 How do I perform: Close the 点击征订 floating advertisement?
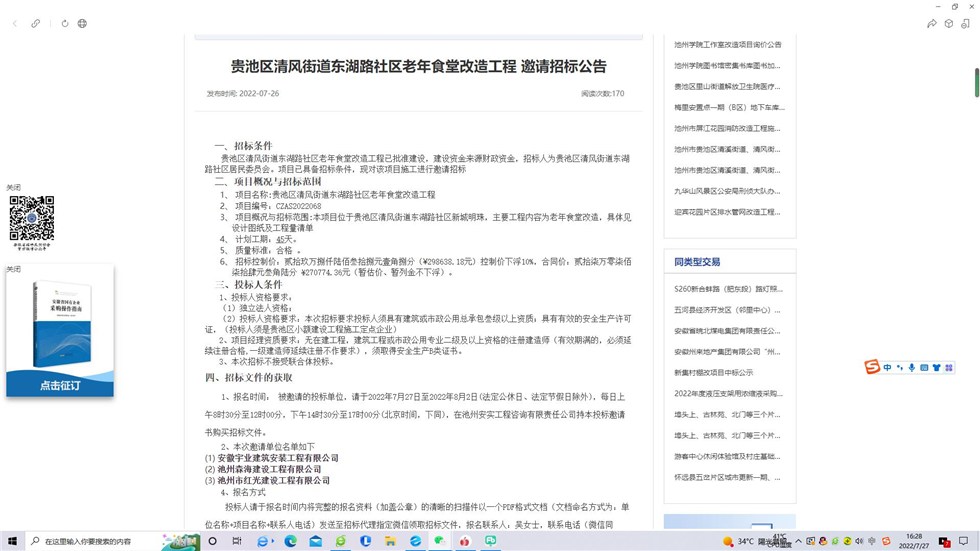pos(13,269)
